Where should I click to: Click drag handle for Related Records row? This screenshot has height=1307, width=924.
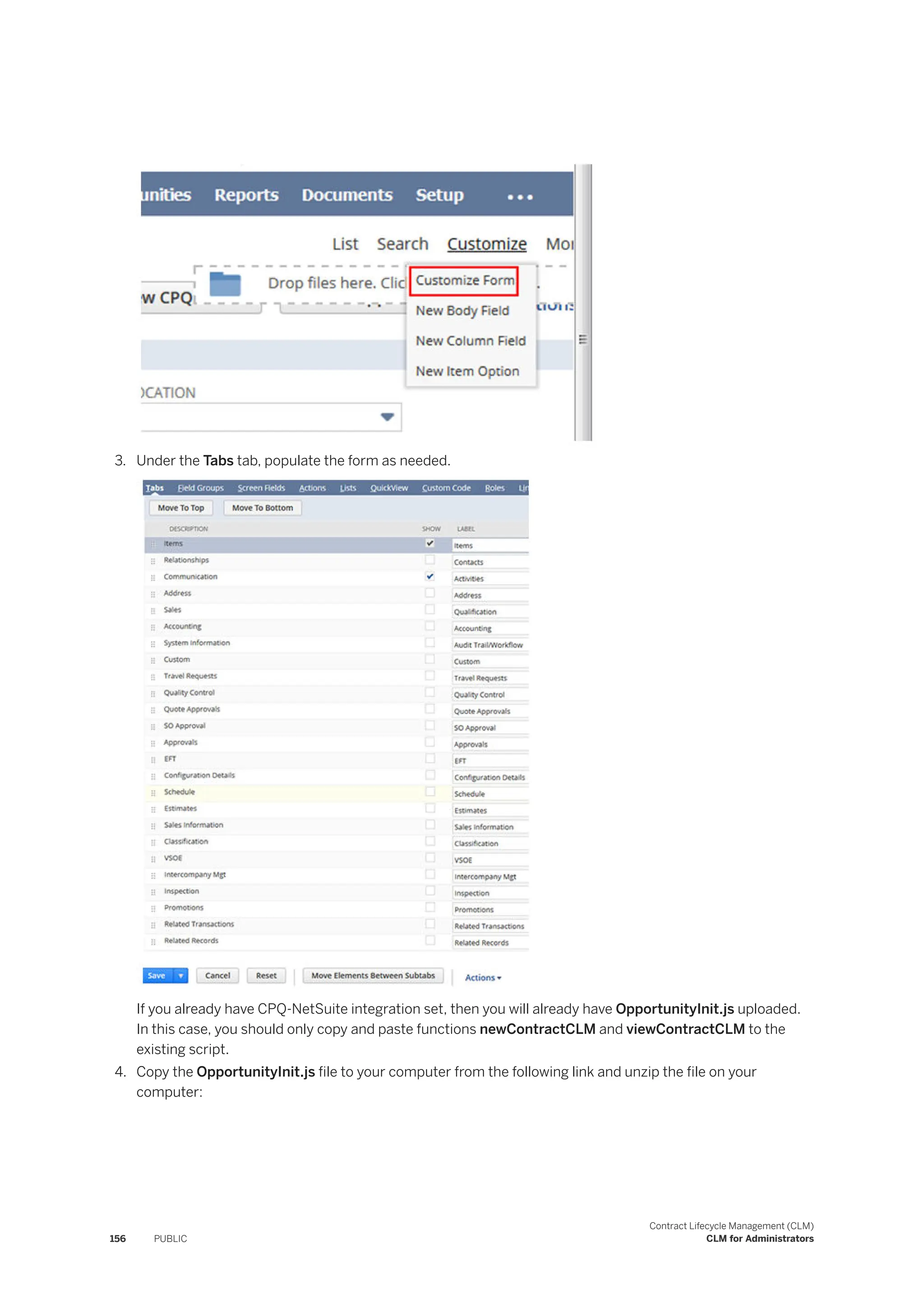(153, 942)
